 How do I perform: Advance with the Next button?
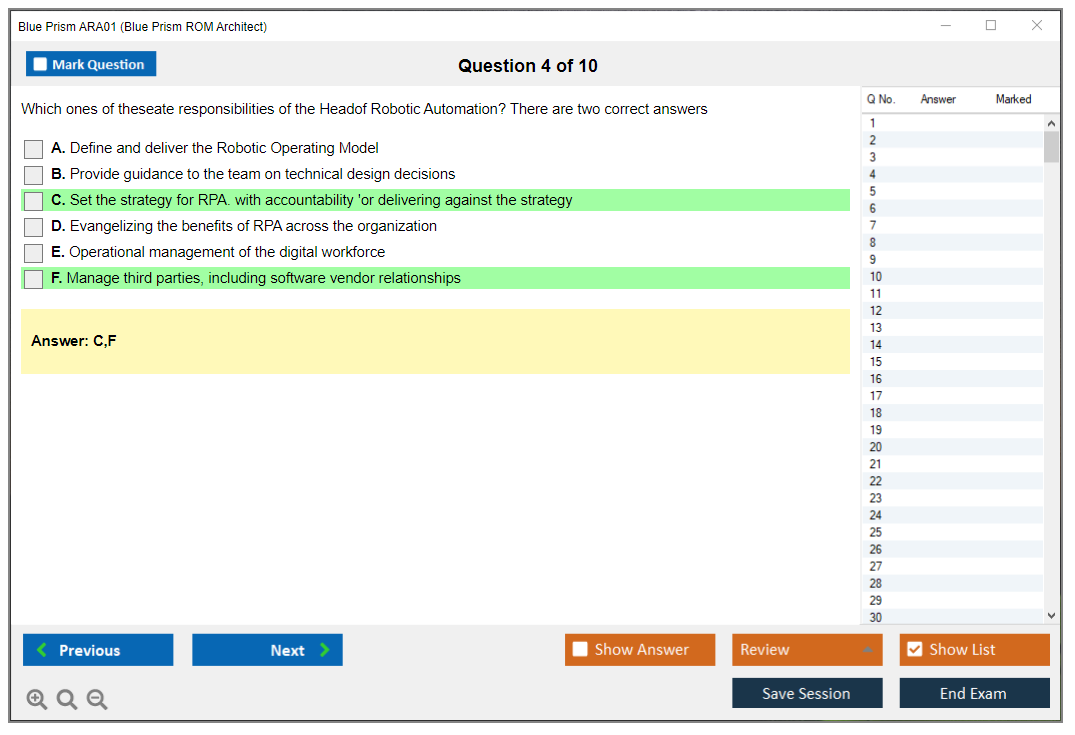[x=267, y=650]
